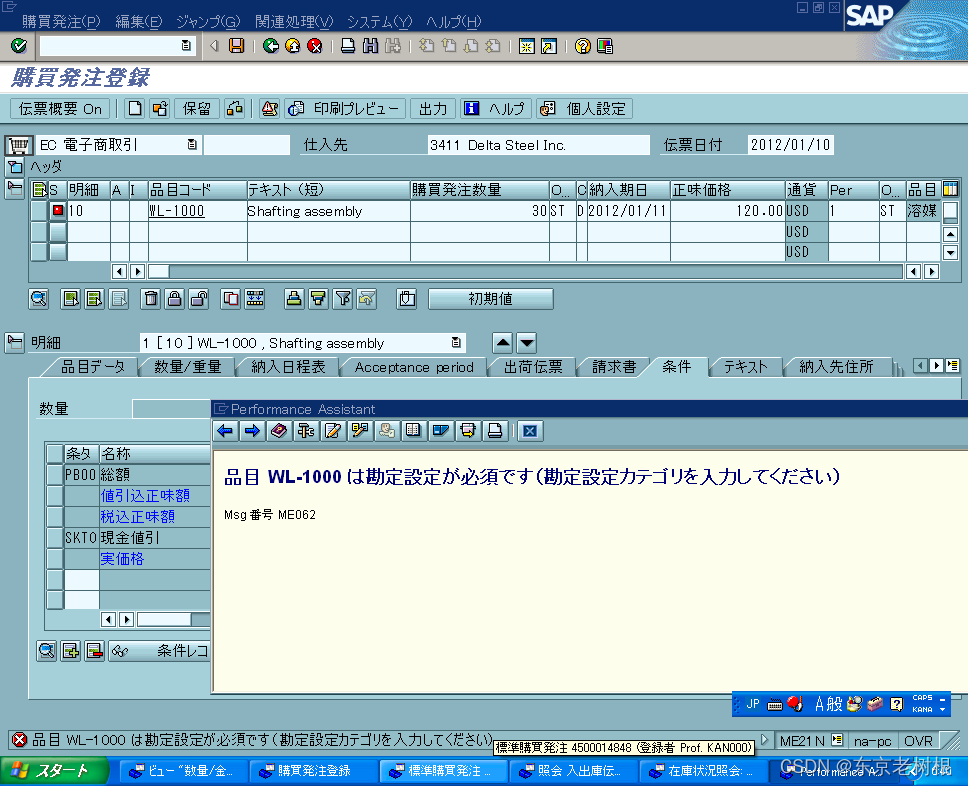This screenshot has width=968, height=786.
Task: Open the tab list menu at the right of the tabs
Action: click(953, 366)
